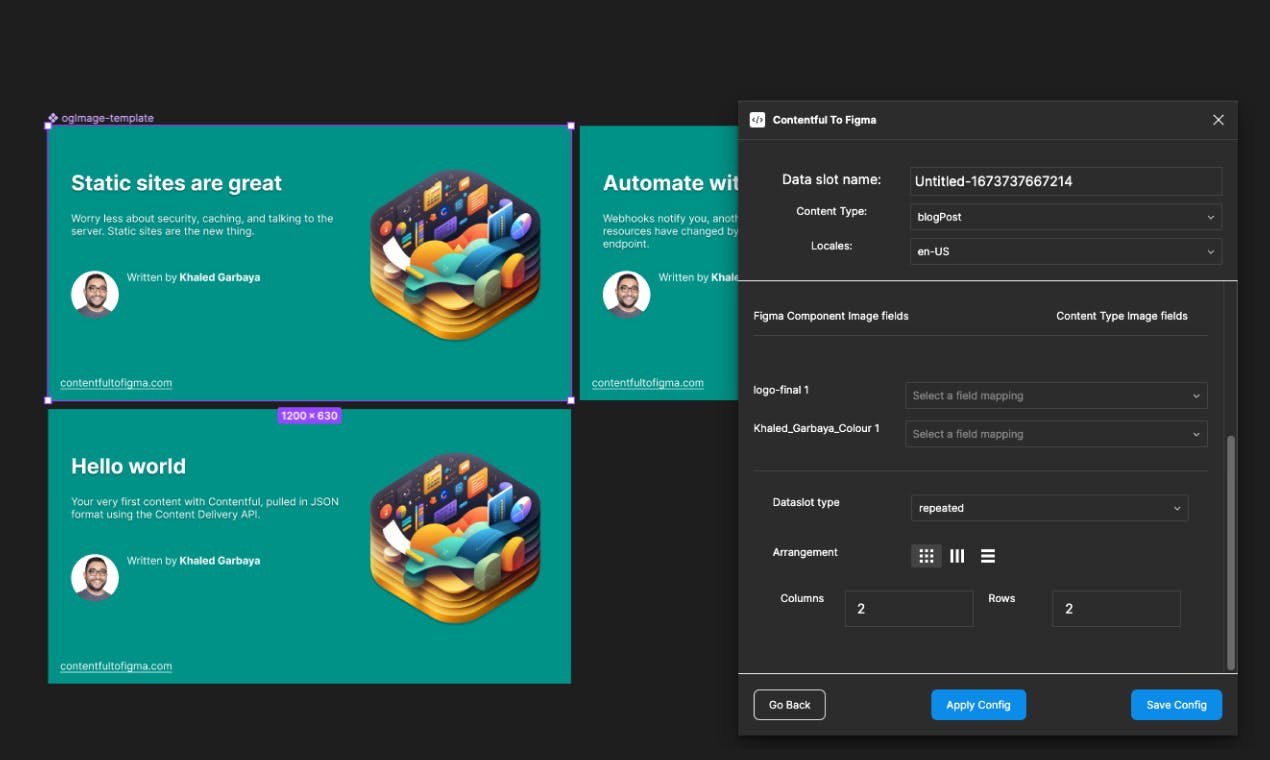This screenshot has width=1270, height=760.
Task: Click contentfultofigma.com link in Hello world card
Action: [116, 666]
